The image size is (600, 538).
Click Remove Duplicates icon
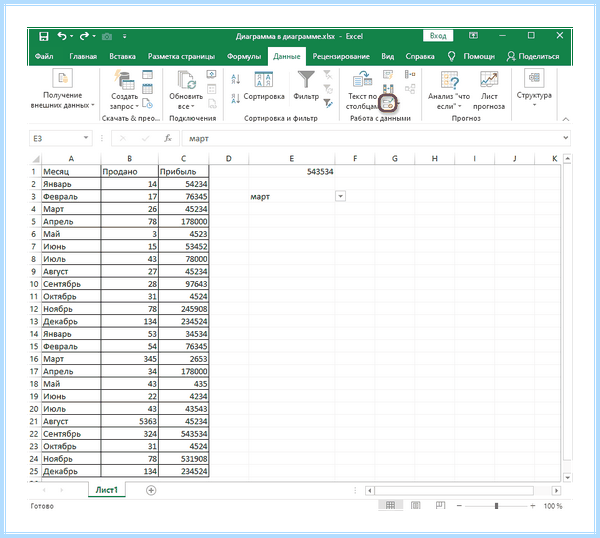[388, 89]
